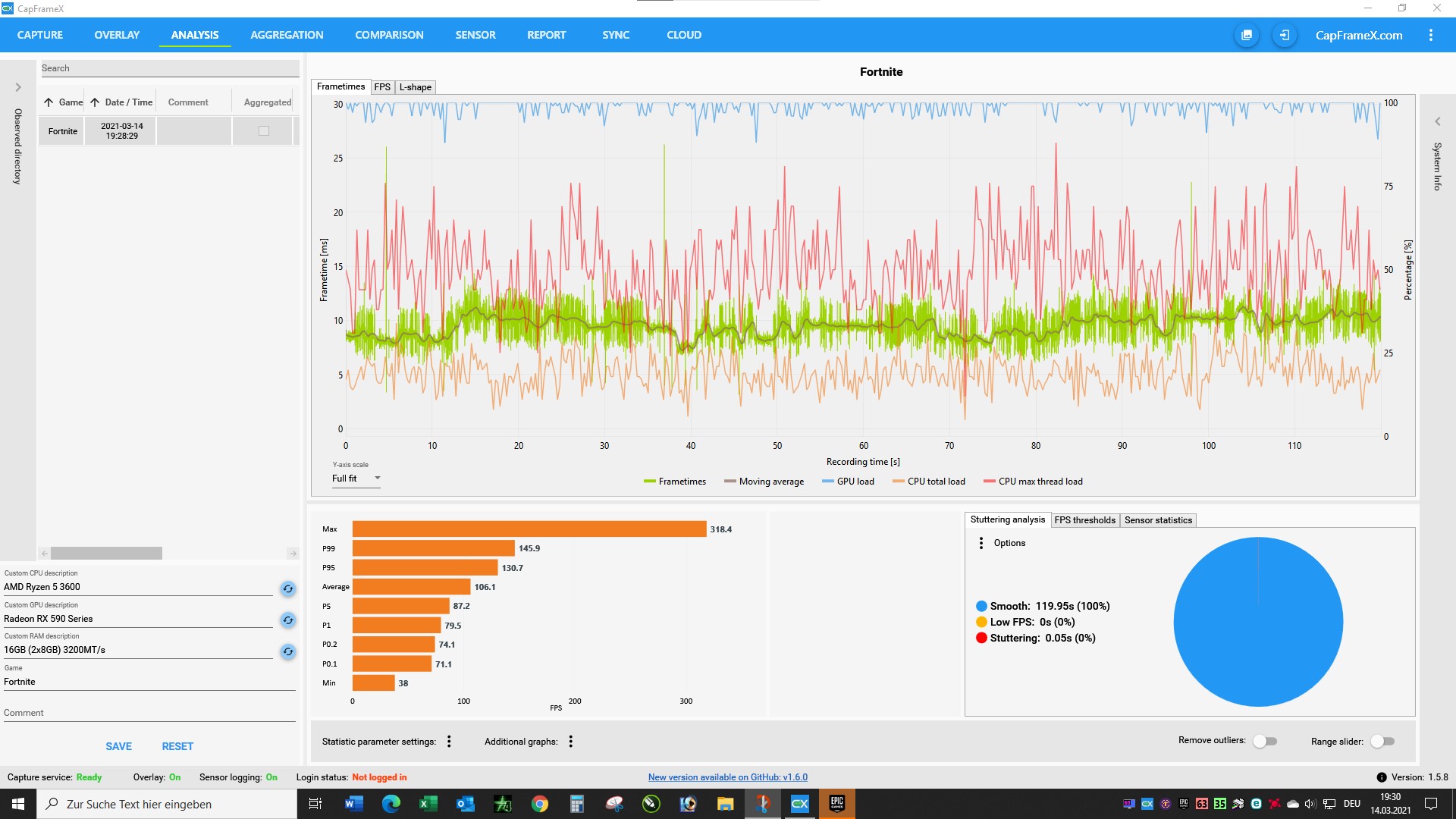Image resolution: width=1456 pixels, height=819 pixels.
Task: Open stuttering analysis Options menu
Action: (981, 543)
